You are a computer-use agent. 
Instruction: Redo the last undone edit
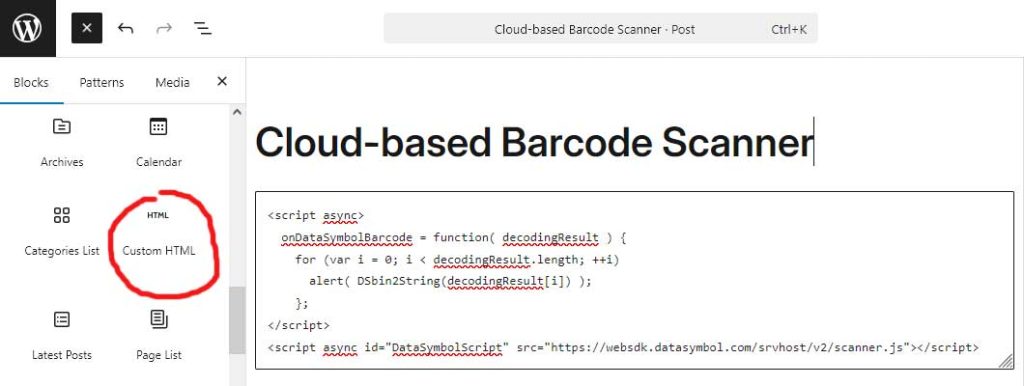tap(164, 29)
